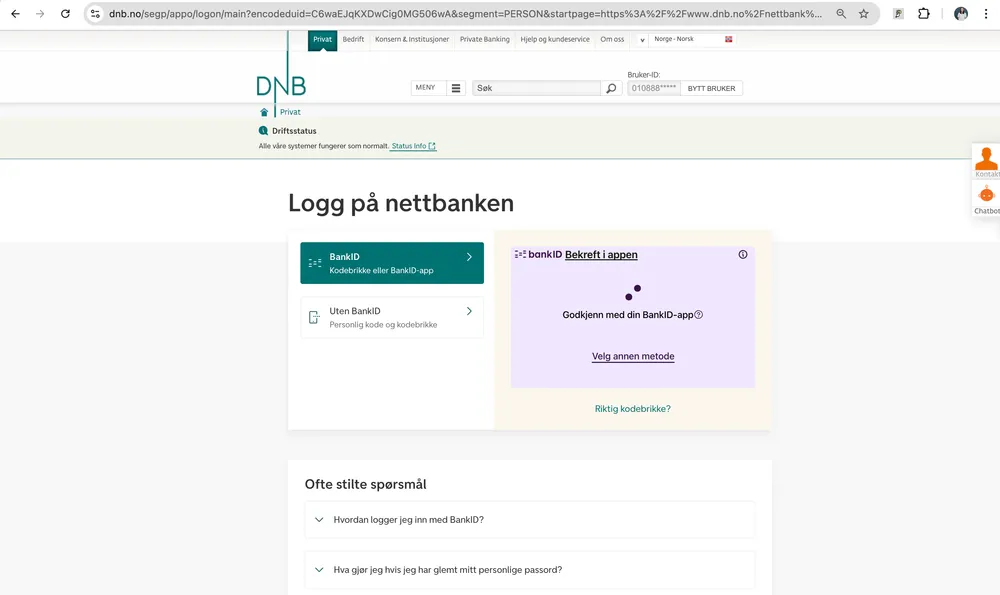This screenshot has height=595, width=1000.
Task: Reload the page using browser refresh icon
Action: pos(65,13)
